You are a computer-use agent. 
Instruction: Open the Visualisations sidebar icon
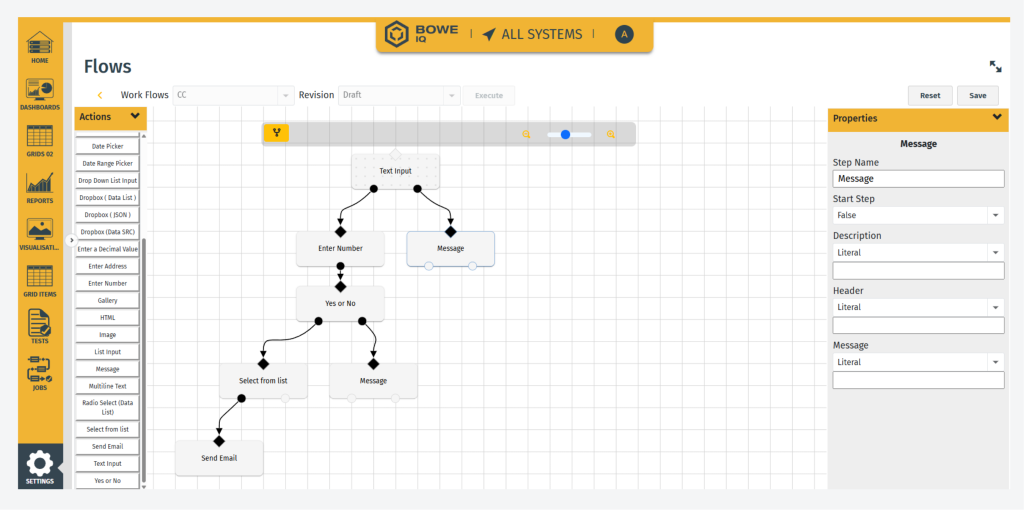pyautogui.click(x=39, y=231)
